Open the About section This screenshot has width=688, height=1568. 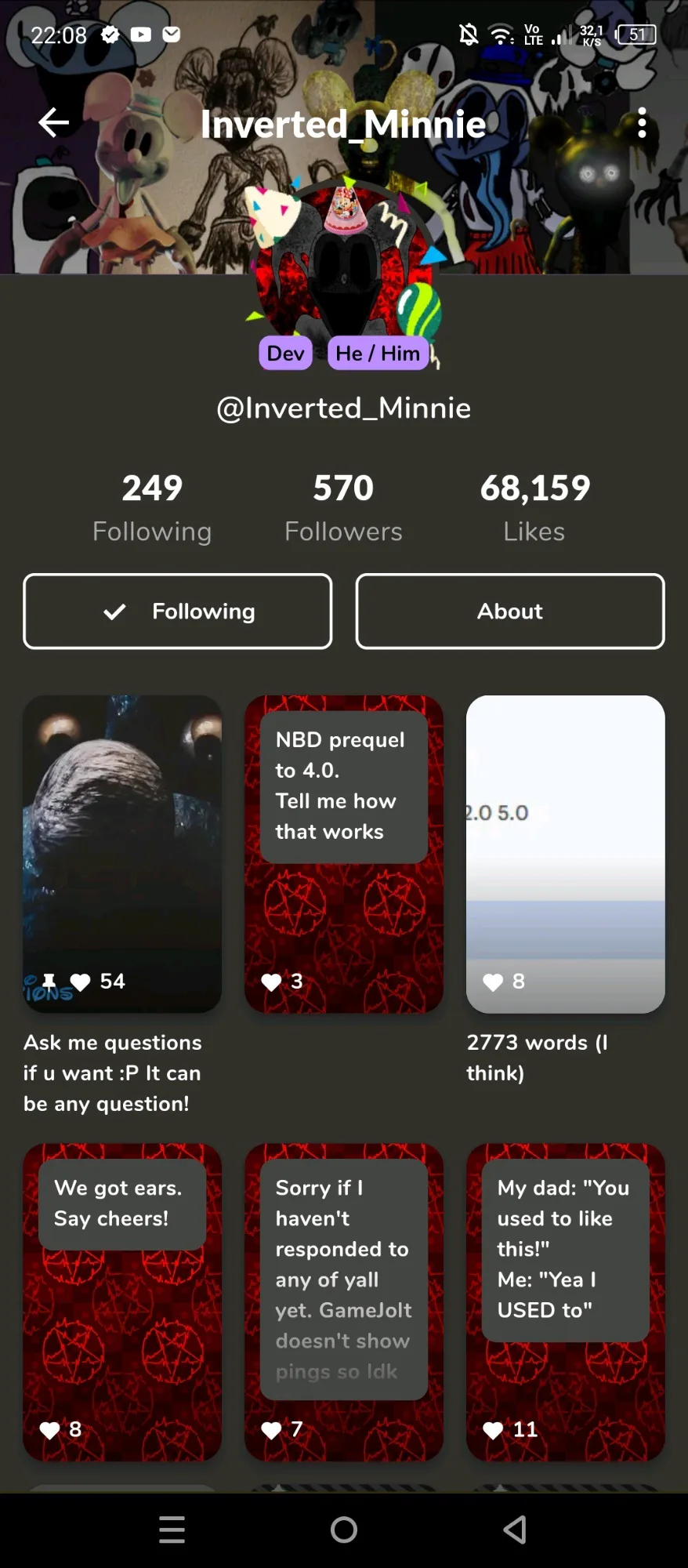510,612
